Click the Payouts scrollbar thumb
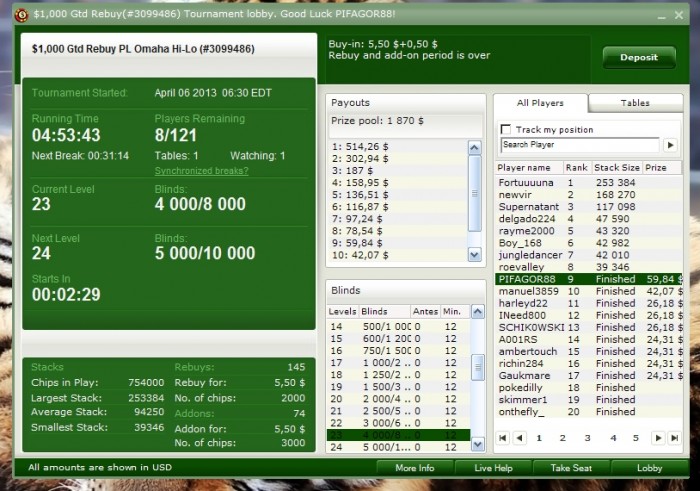This screenshot has width=700, height=491. (475, 193)
